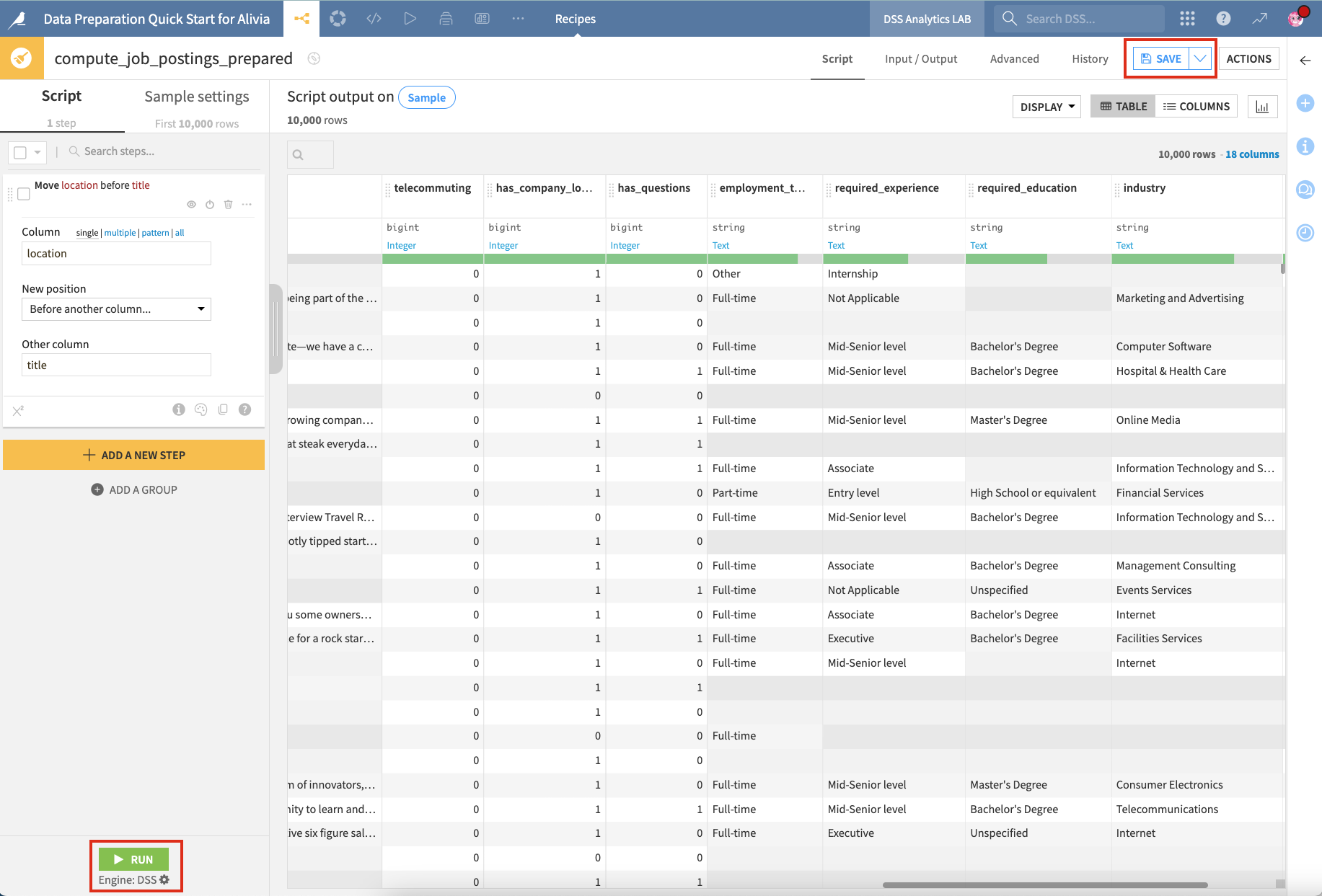1322x896 pixels.
Task: Open the New position dropdown
Action: (x=116, y=309)
